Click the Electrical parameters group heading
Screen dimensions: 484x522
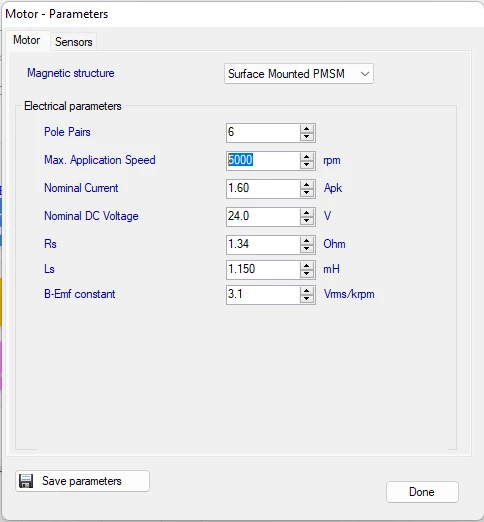pyautogui.click(x=73, y=106)
